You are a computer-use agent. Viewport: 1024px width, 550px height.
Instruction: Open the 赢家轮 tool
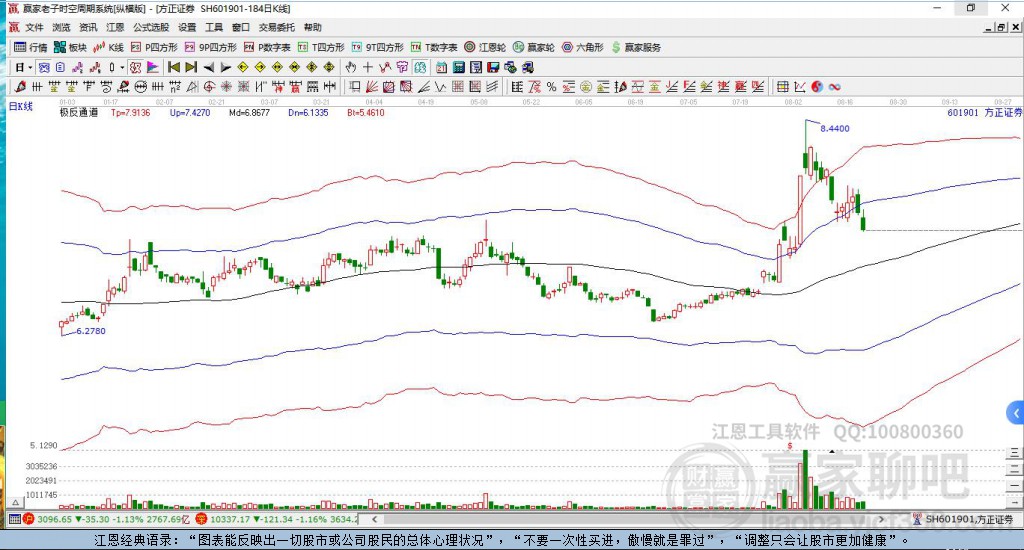click(x=534, y=47)
